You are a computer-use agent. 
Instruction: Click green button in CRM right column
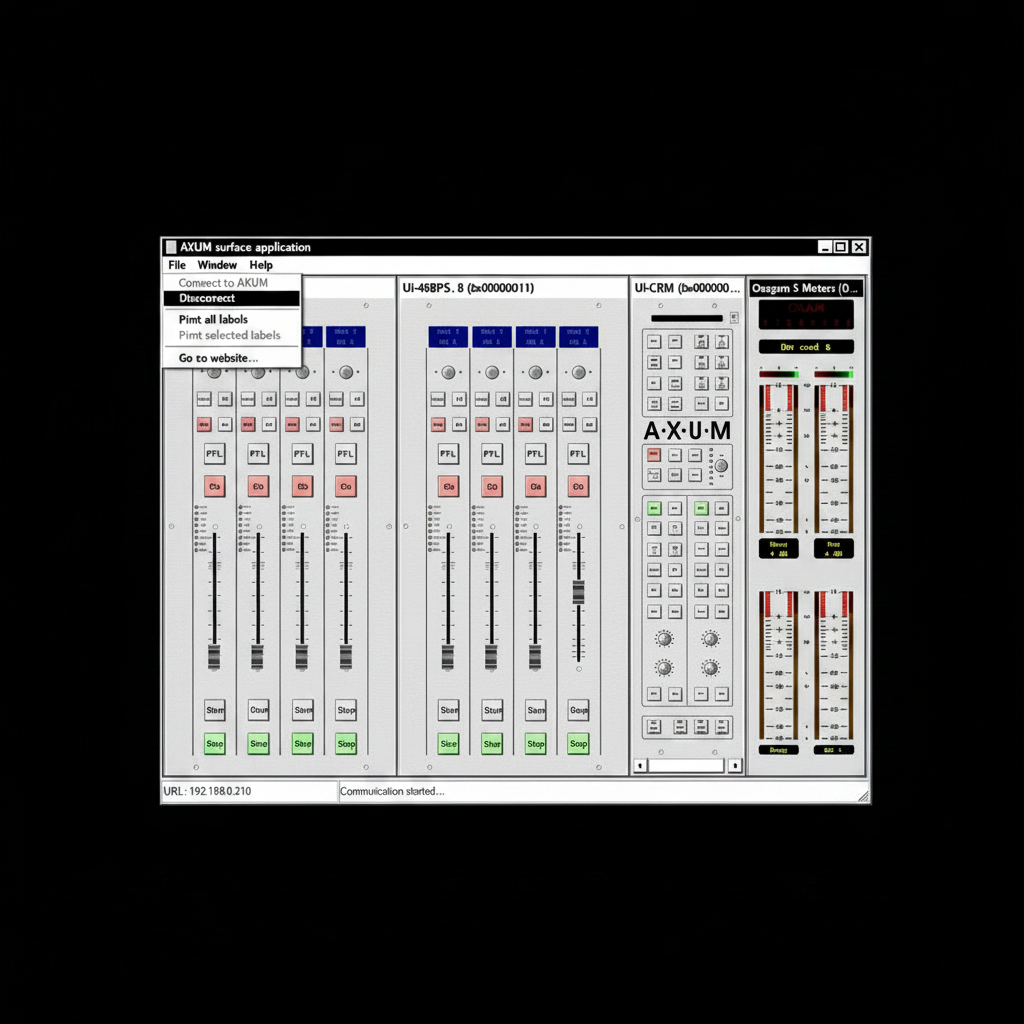pos(701,507)
